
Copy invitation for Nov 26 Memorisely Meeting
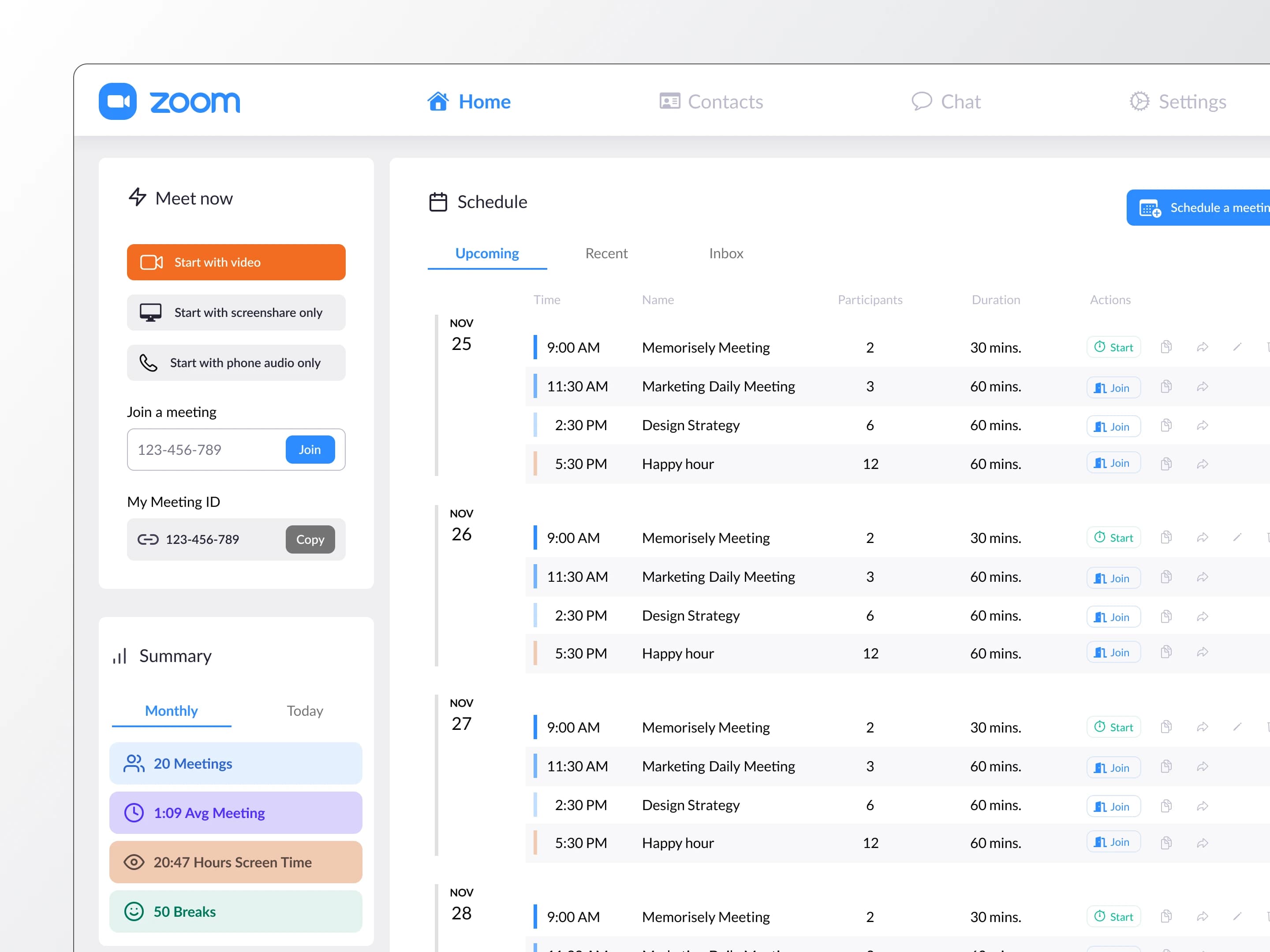pyautogui.click(x=1166, y=538)
